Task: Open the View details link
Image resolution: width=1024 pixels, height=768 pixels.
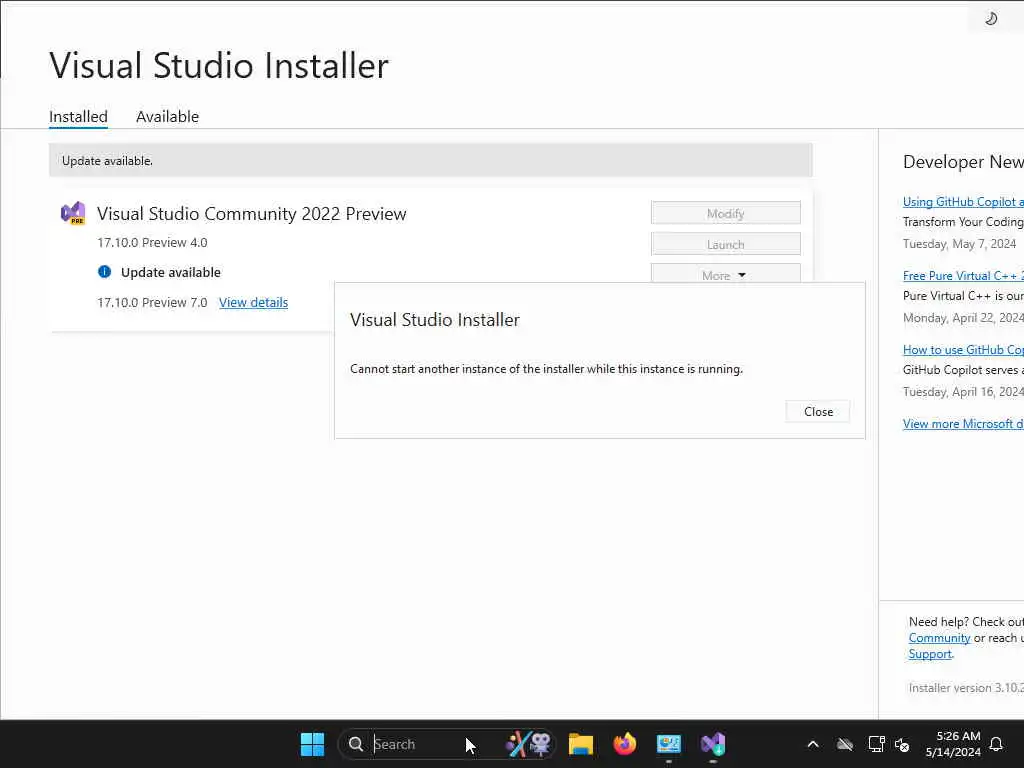Action: pyautogui.click(x=253, y=302)
